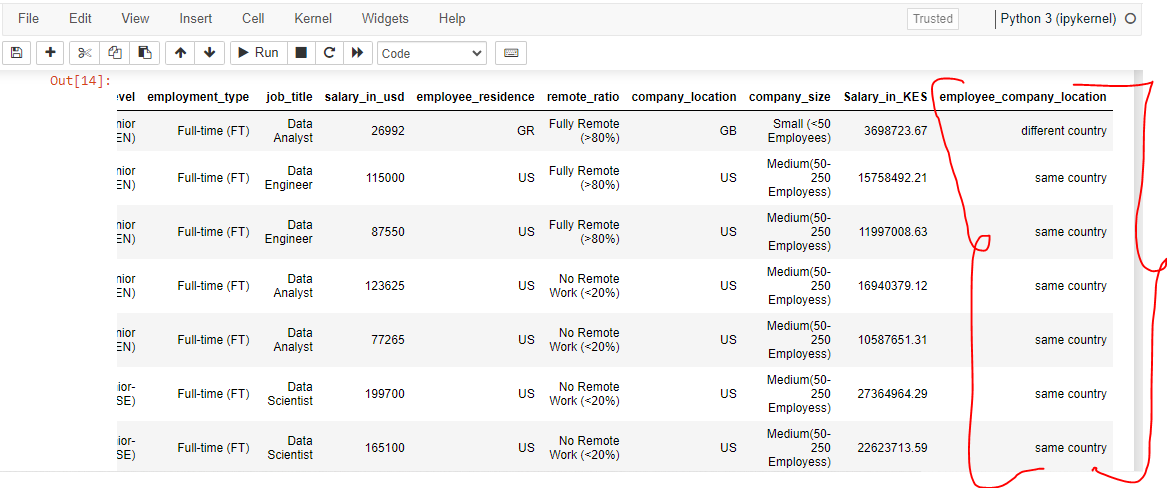
Task: Move selected cell down arrow
Action: coord(210,53)
